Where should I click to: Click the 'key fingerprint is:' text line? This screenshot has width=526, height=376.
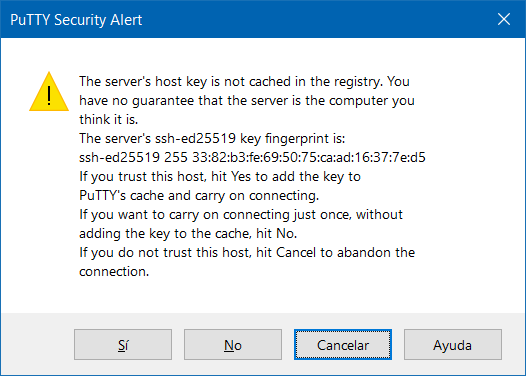[212, 139]
